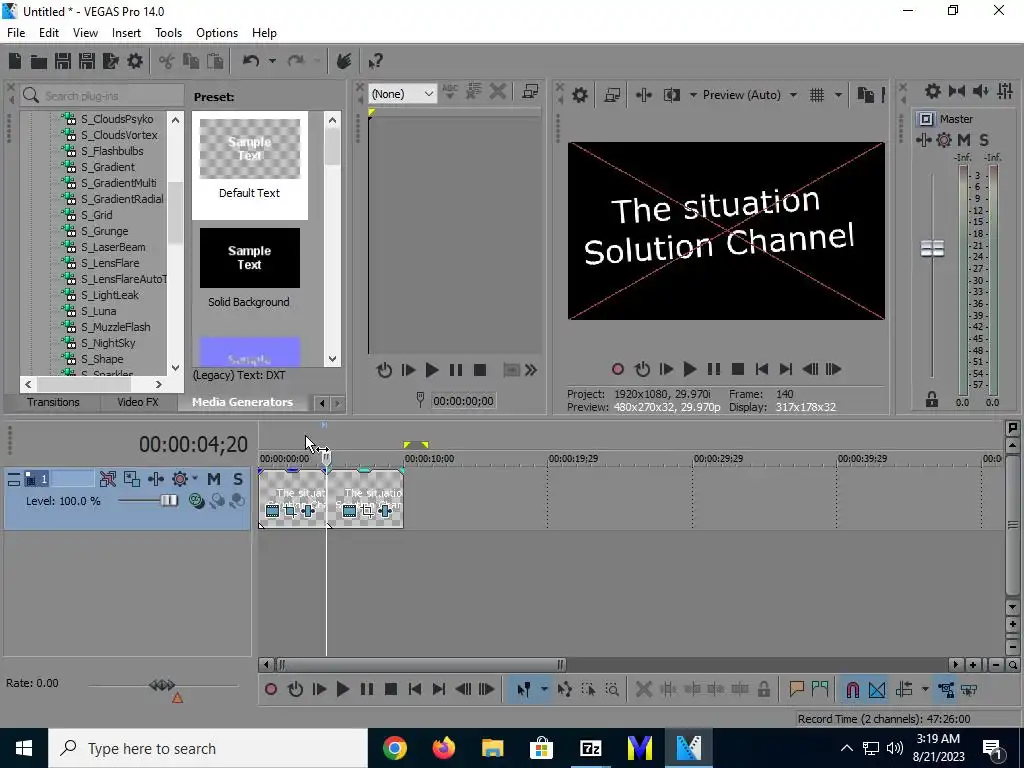Select the Zoom Edit magnifier tool
1024x768 pixels.
tap(612, 690)
